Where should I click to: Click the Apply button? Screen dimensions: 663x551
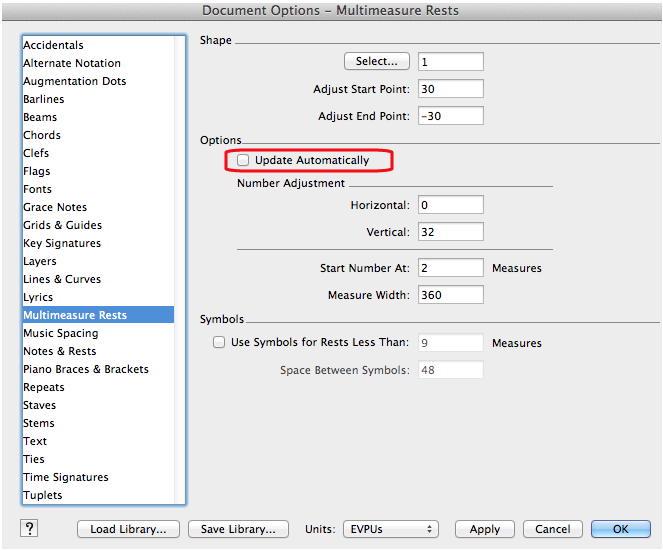tap(484, 529)
